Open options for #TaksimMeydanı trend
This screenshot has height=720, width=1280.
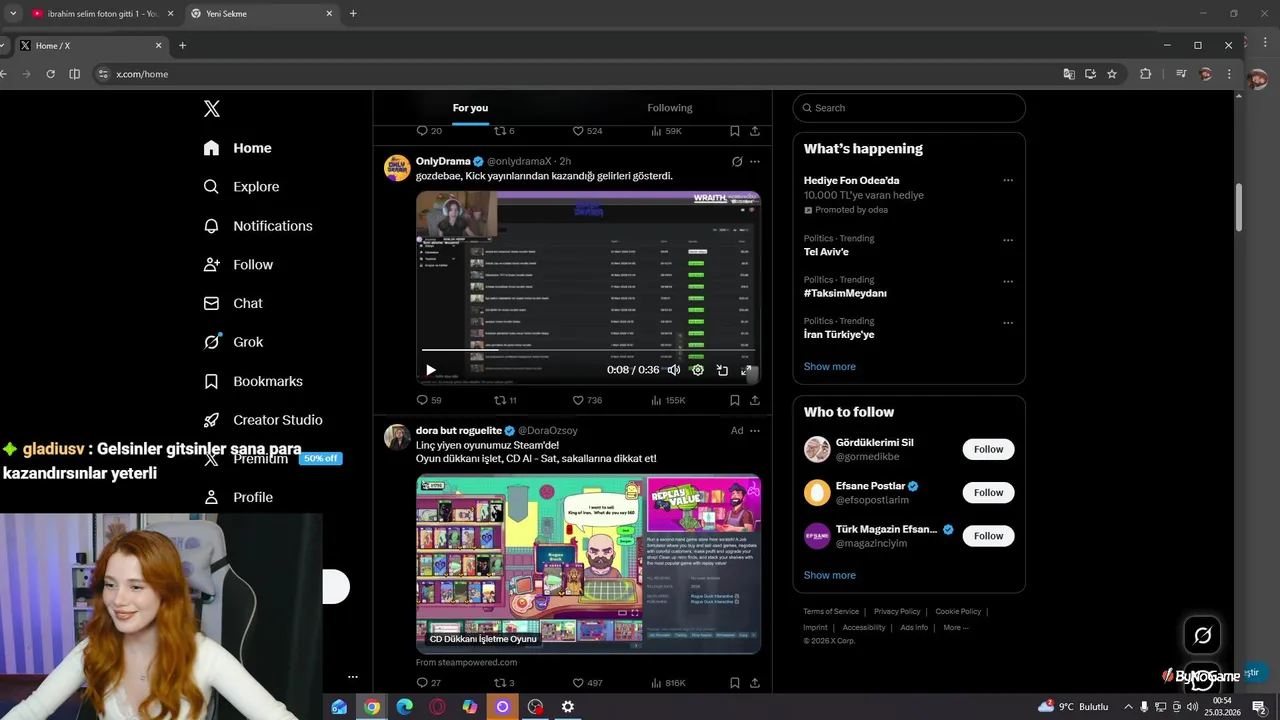tap(1008, 281)
